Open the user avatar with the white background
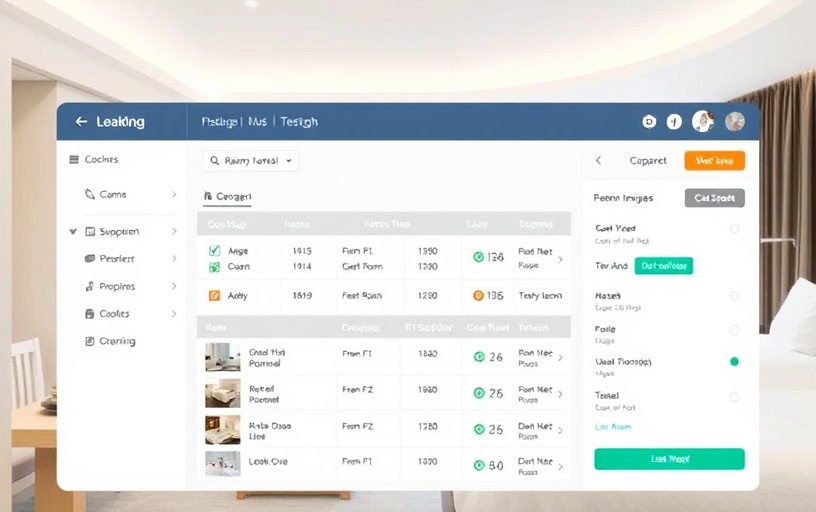Screen dimensions: 816x512 coord(702,122)
